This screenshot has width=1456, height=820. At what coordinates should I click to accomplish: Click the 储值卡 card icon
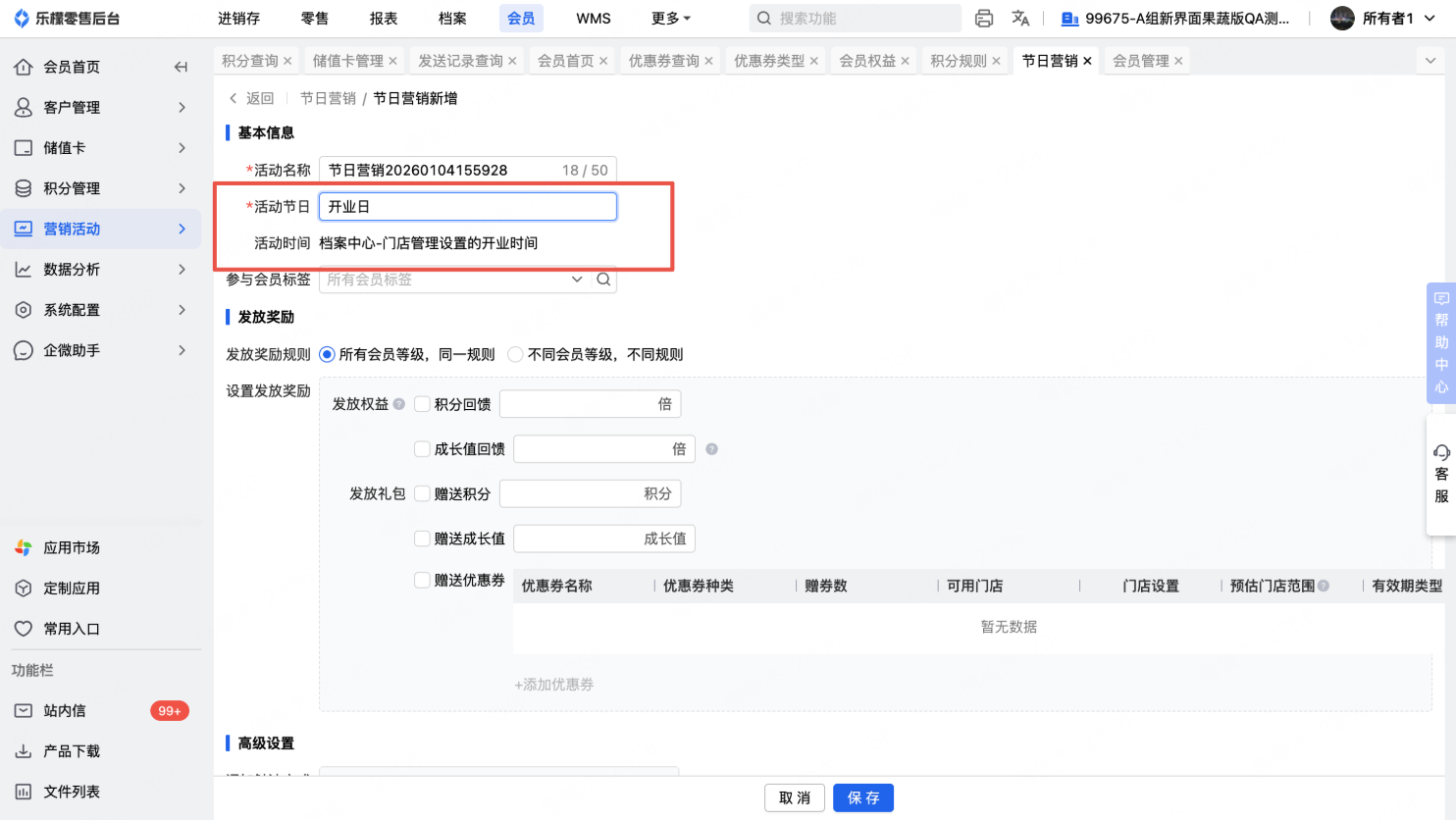click(x=24, y=148)
